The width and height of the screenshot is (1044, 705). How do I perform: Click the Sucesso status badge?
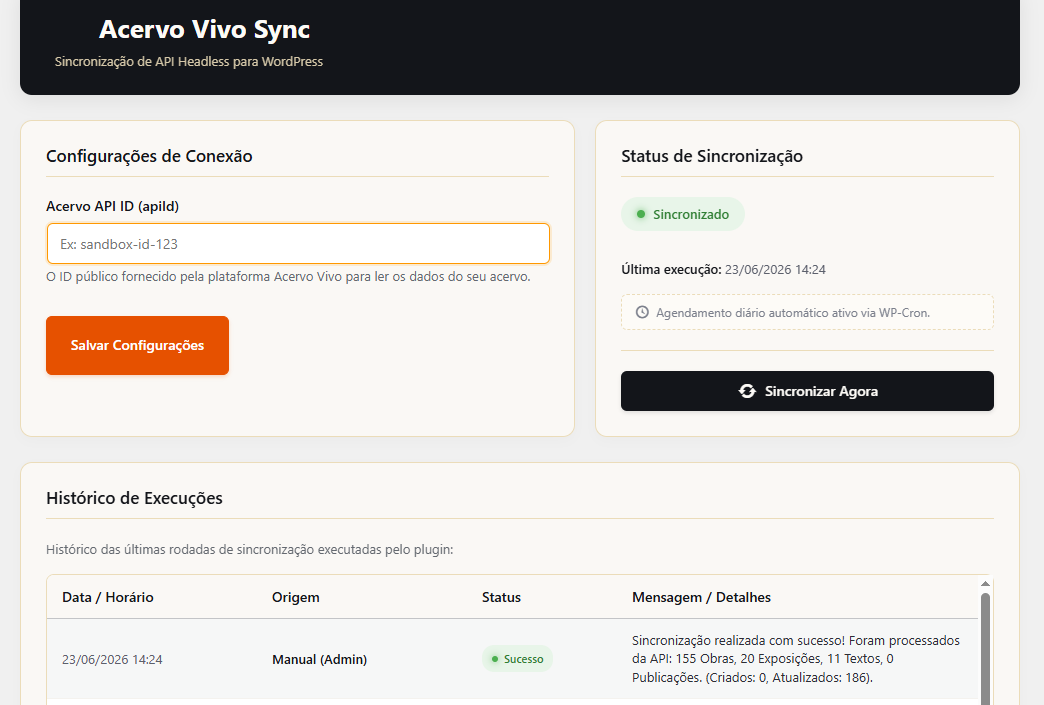517,658
